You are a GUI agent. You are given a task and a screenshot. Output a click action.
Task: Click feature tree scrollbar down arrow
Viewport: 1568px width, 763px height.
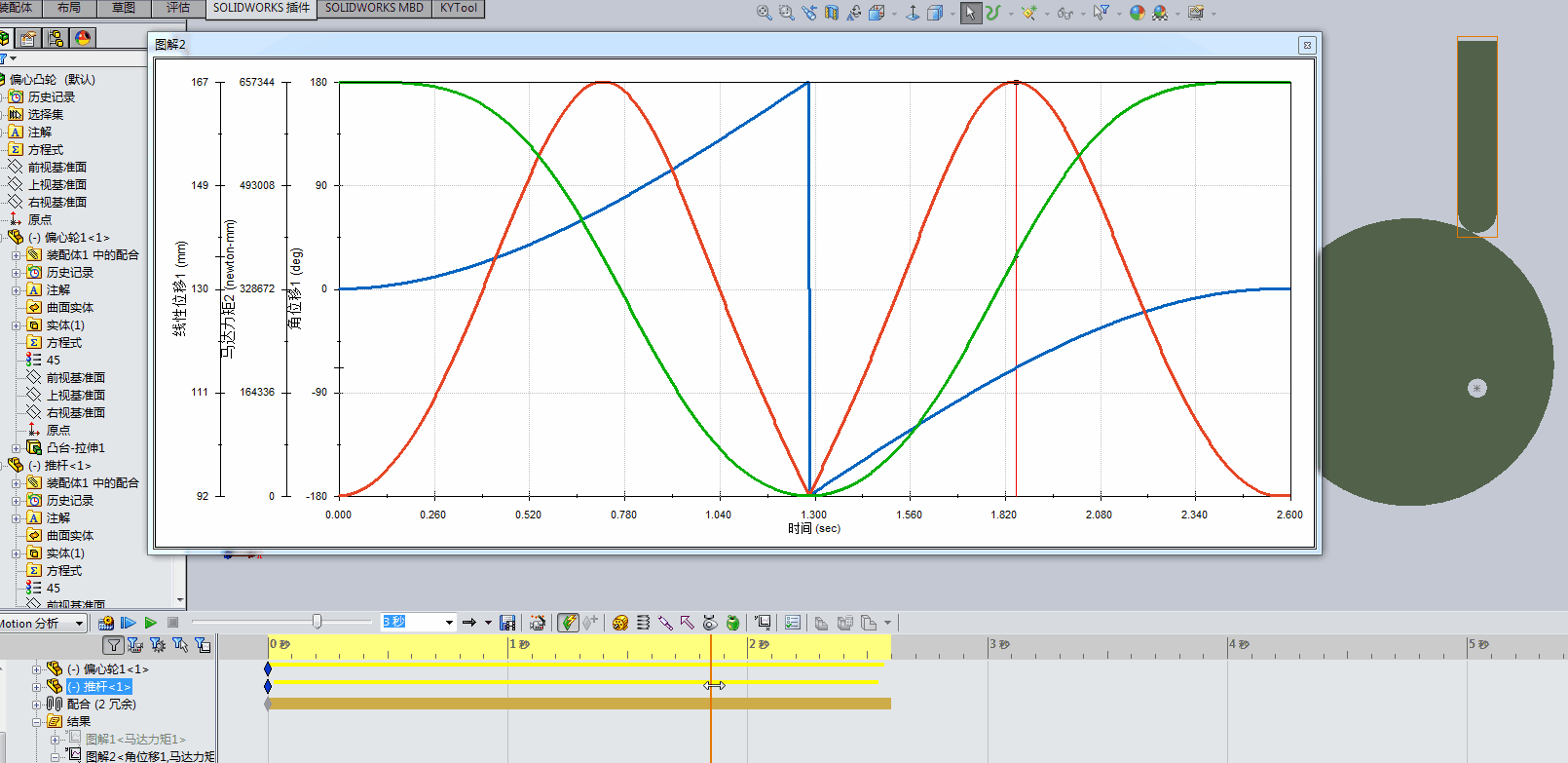(x=180, y=601)
